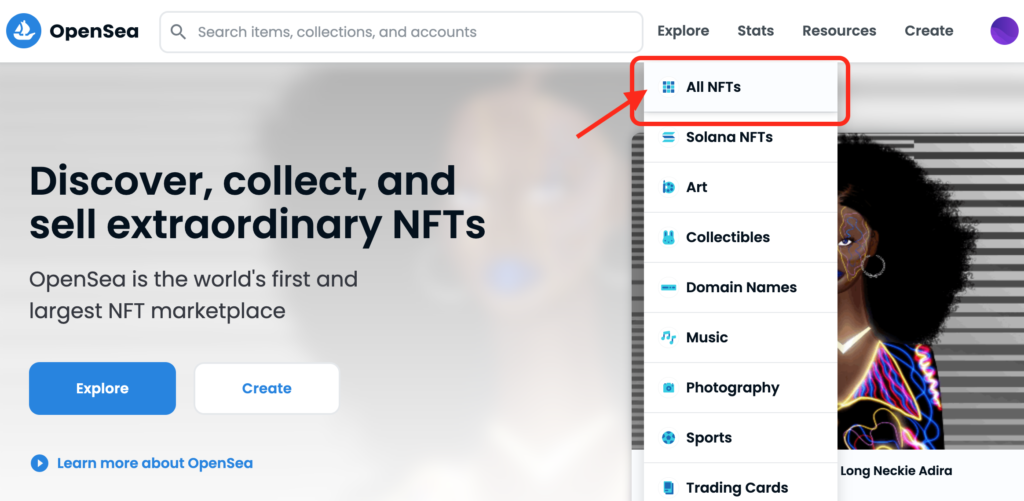Click the Art category icon
Image resolution: width=1024 pixels, height=501 pixels.
pyautogui.click(x=668, y=187)
